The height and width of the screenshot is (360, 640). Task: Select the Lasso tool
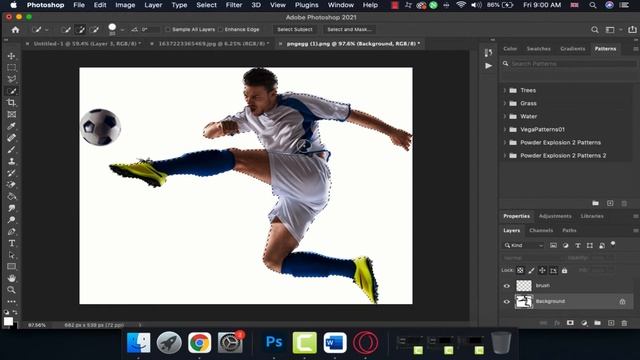[x=11, y=79]
